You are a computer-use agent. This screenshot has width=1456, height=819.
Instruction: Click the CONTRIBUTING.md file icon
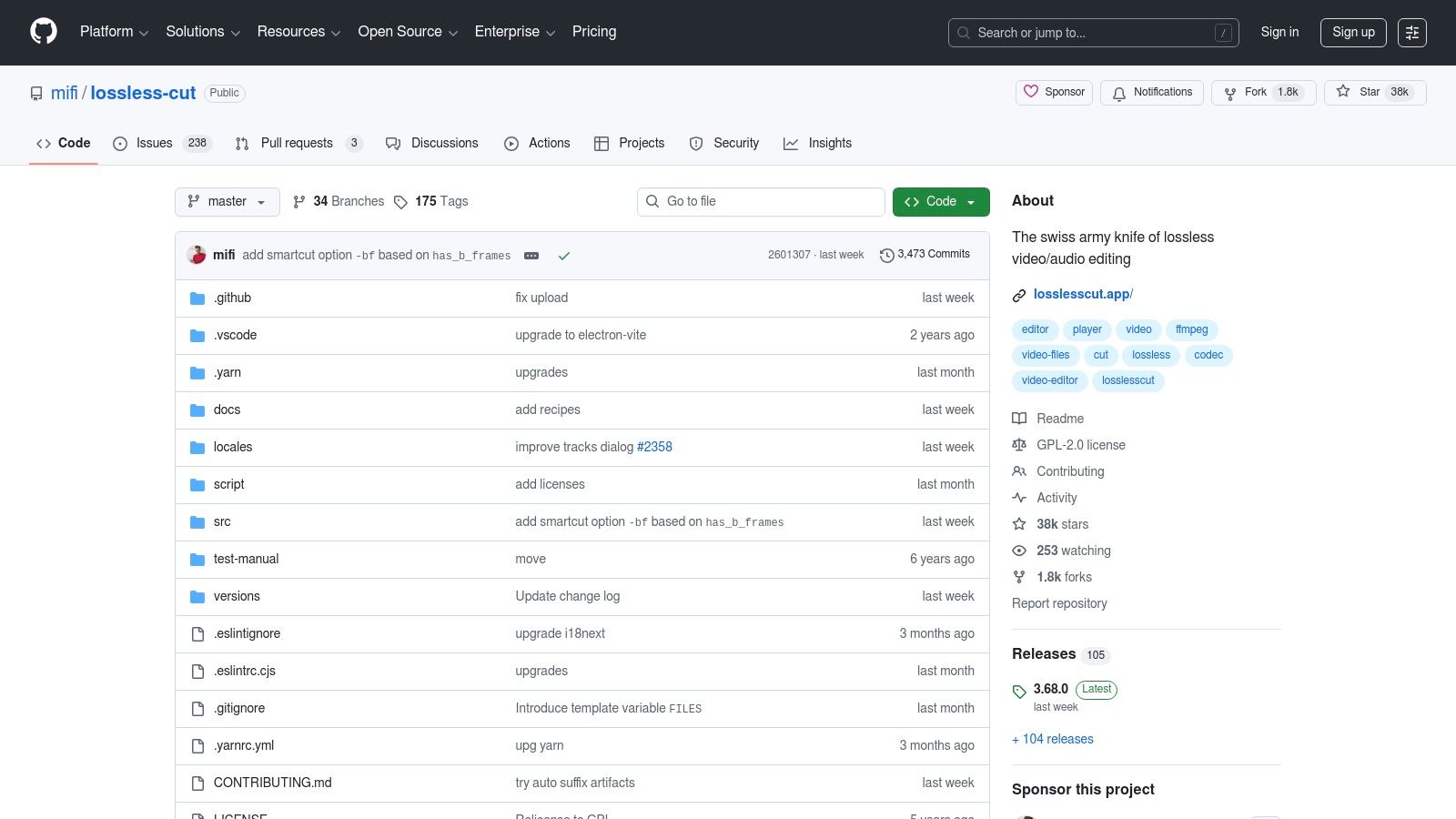197,784
